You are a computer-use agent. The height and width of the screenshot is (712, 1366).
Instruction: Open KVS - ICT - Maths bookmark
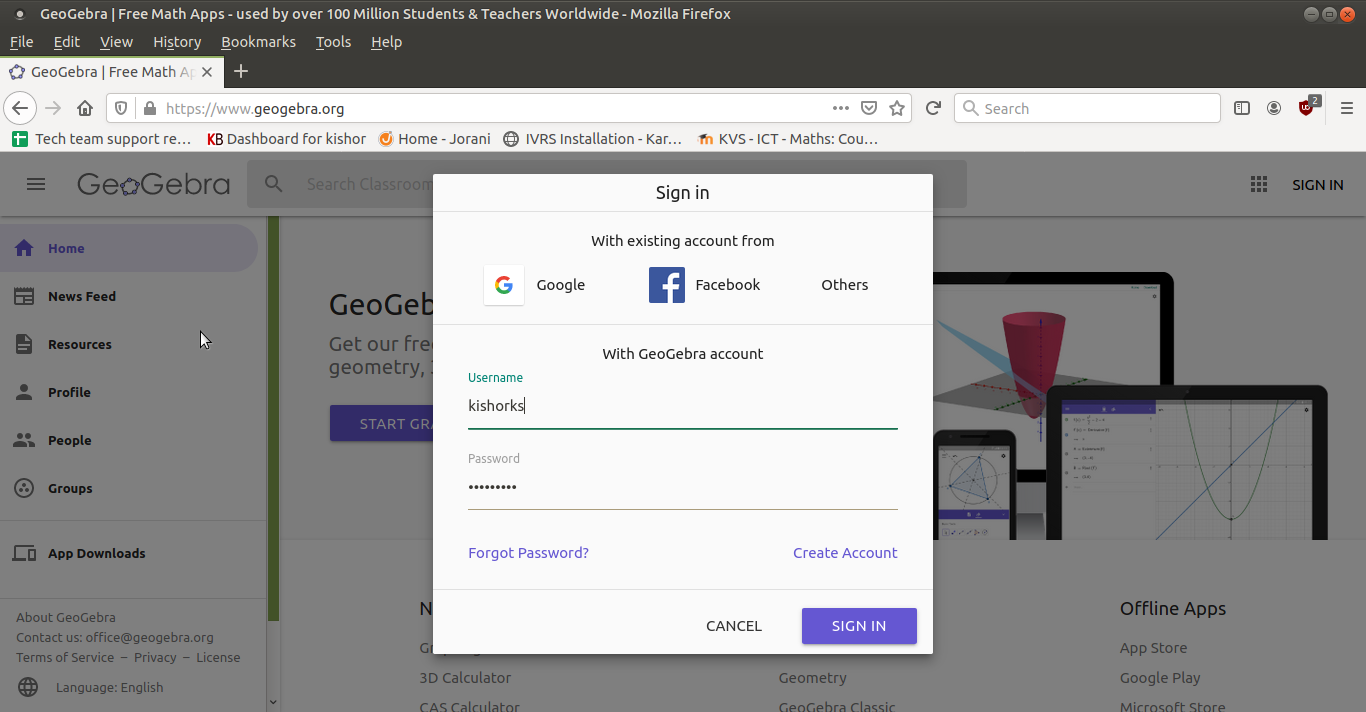point(786,139)
